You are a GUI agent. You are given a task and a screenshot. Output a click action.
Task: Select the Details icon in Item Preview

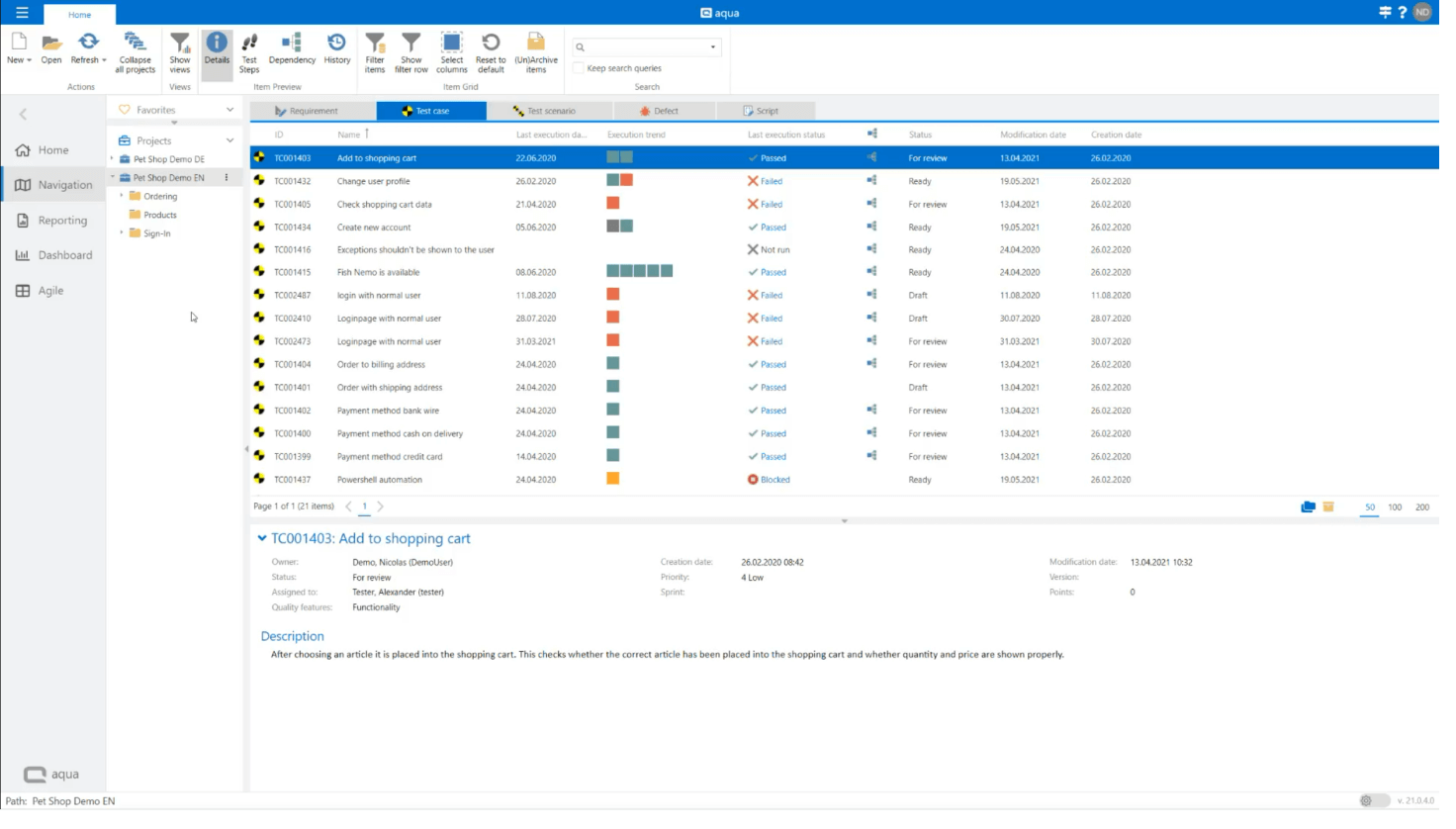(x=217, y=51)
